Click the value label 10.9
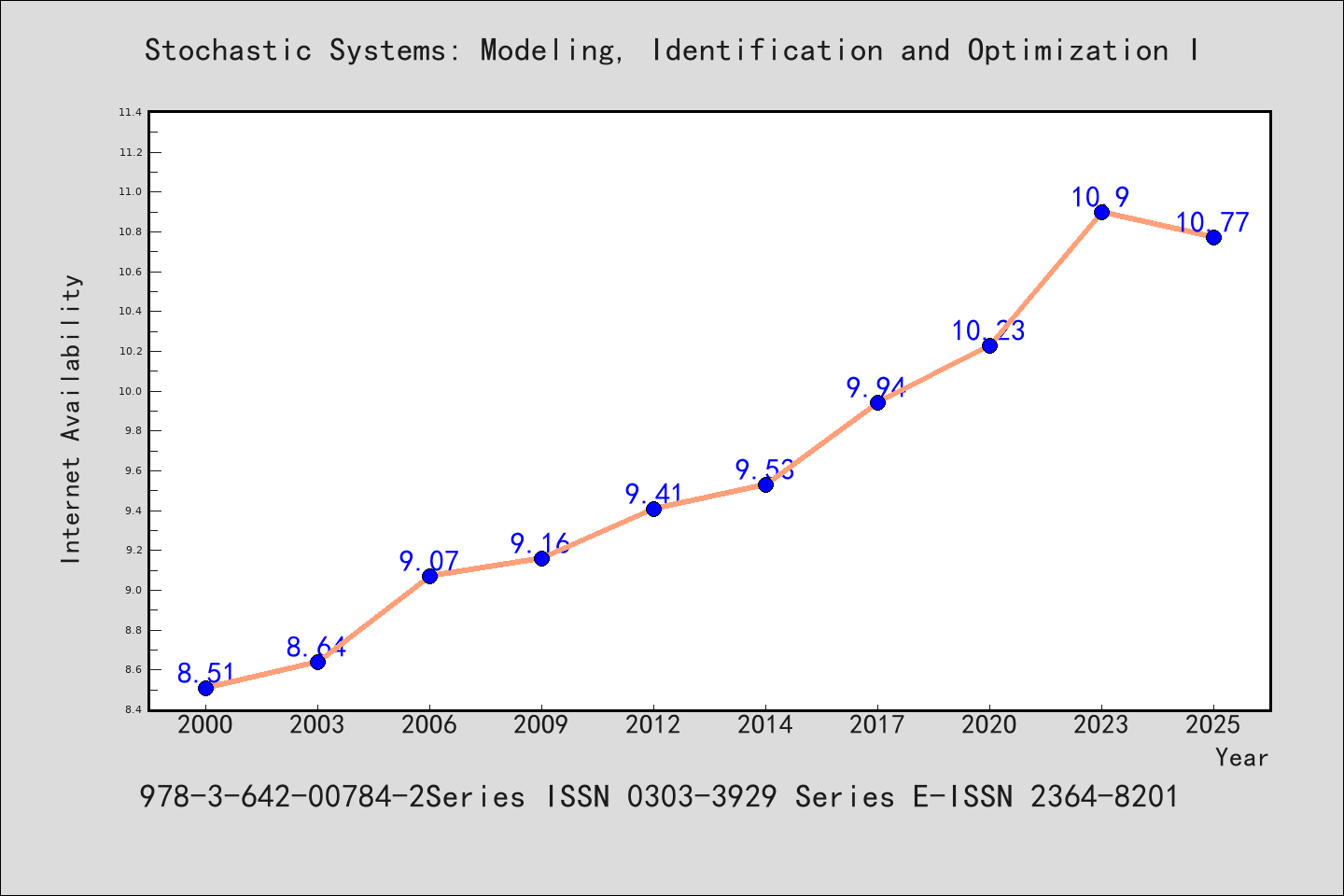 [1100, 197]
